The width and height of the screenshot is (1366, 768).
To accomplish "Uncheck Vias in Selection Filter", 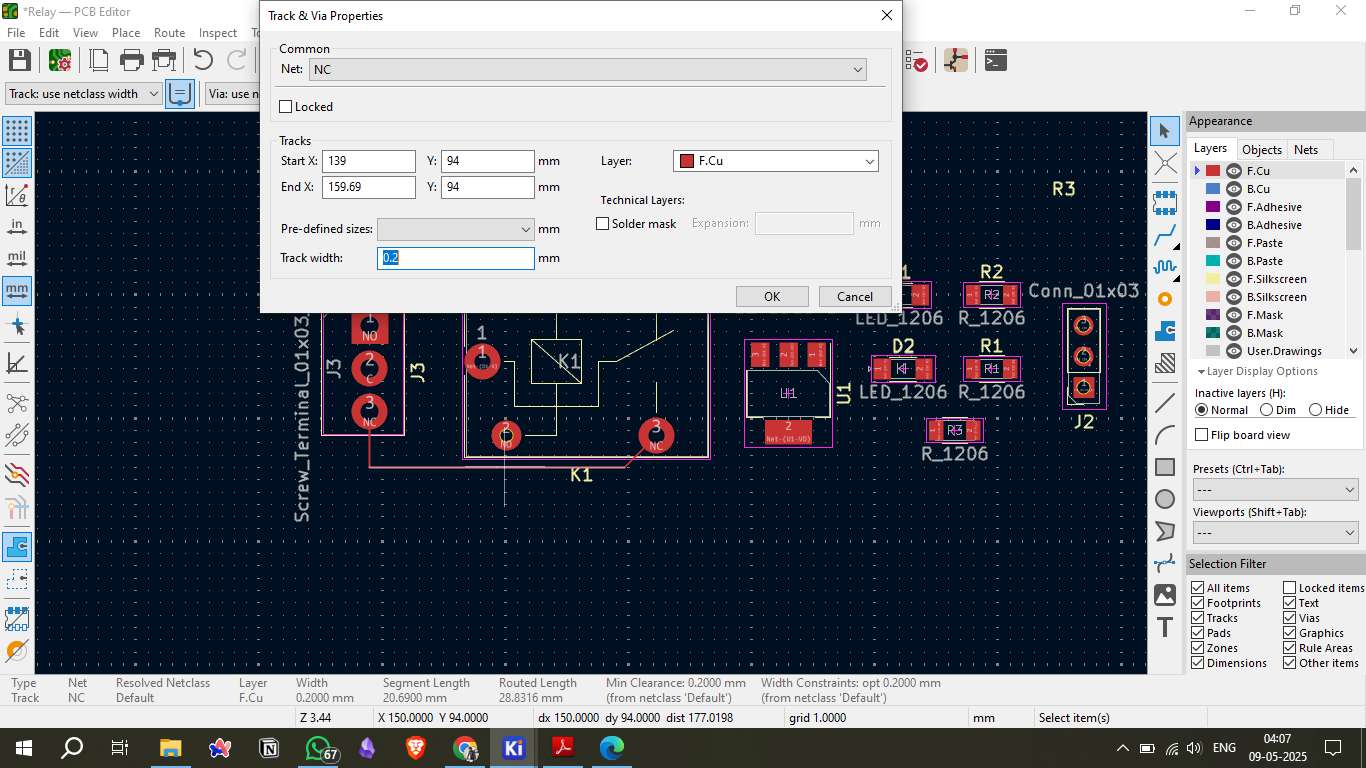I will (1290, 618).
